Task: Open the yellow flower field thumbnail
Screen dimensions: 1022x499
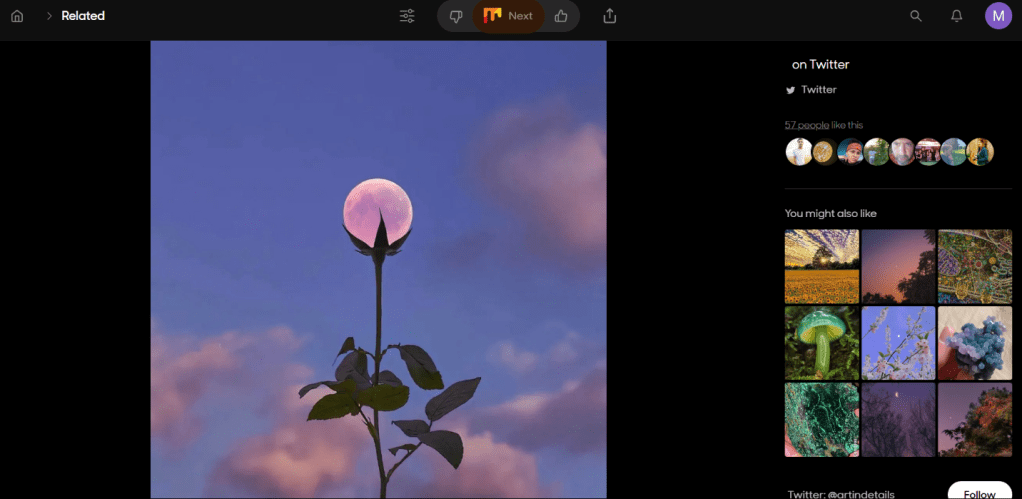Action: tap(821, 266)
